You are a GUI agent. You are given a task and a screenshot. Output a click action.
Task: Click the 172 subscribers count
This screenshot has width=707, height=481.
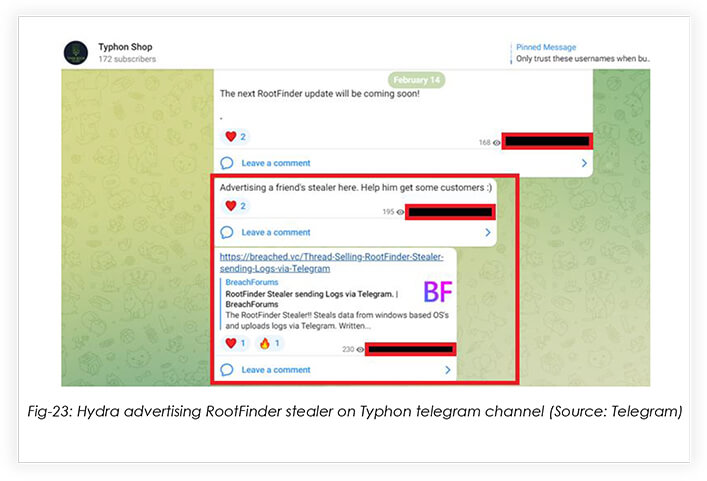click(127, 59)
